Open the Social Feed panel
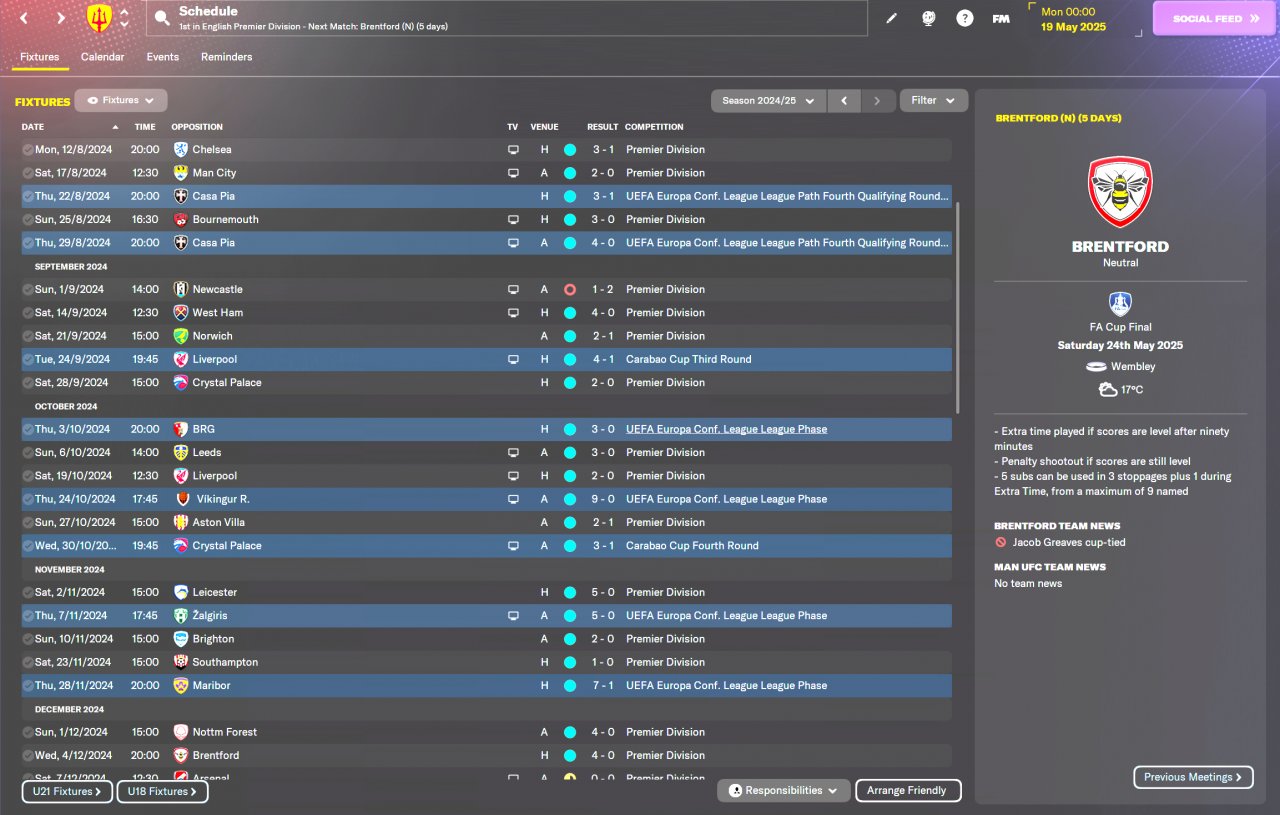This screenshot has width=1280, height=815. click(x=1216, y=18)
